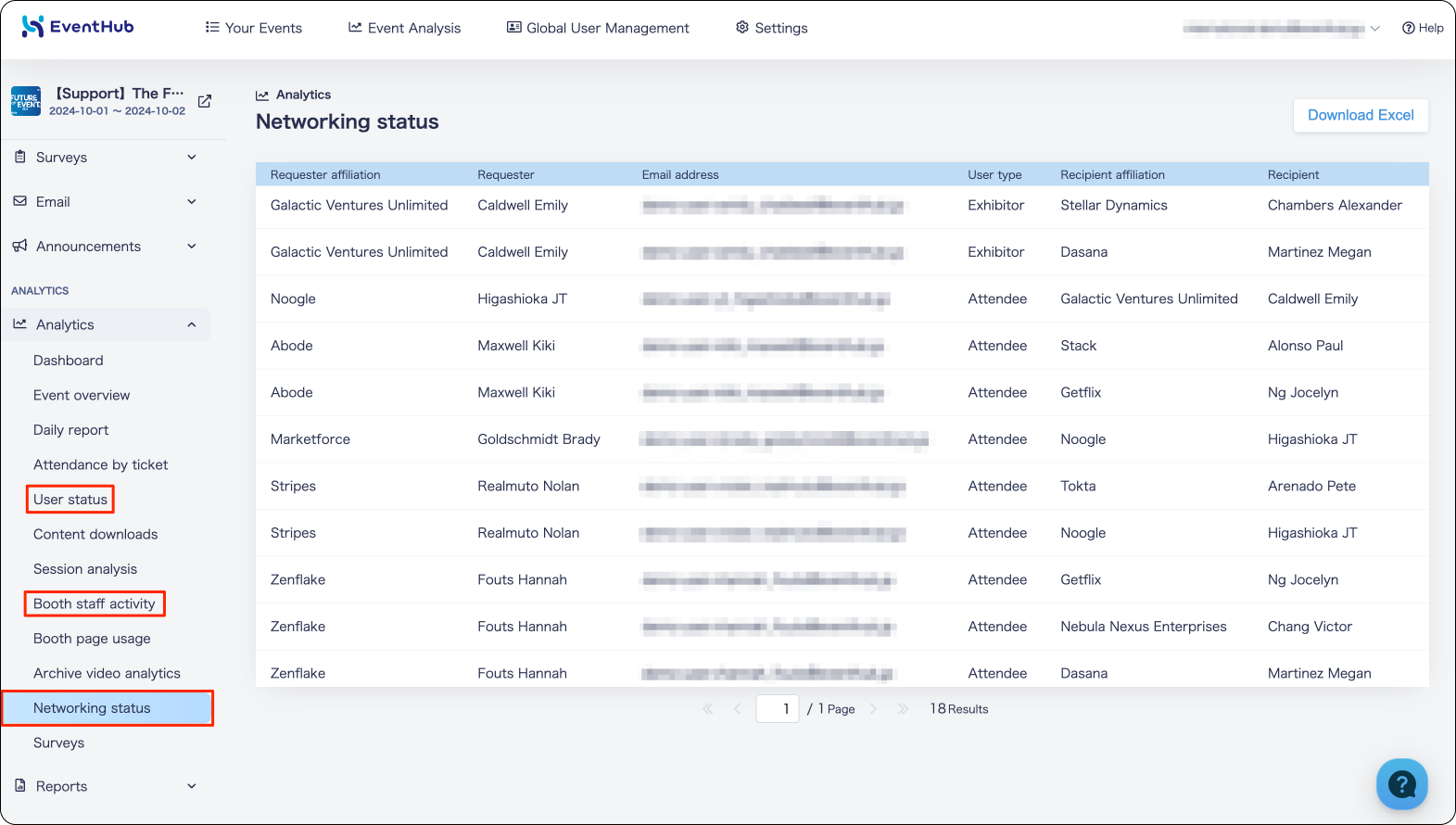Click Higashioka JT requester cell
Viewport: 1456px width, 825px height.
coord(522,298)
